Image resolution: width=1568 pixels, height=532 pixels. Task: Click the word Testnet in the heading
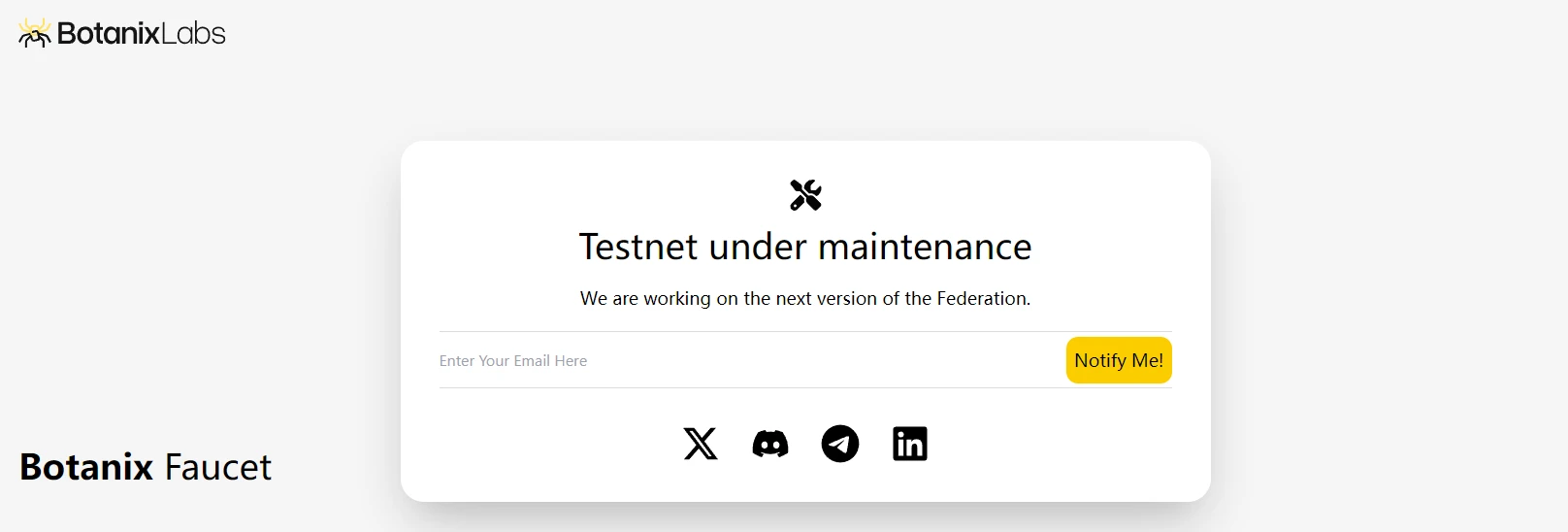[638, 247]
